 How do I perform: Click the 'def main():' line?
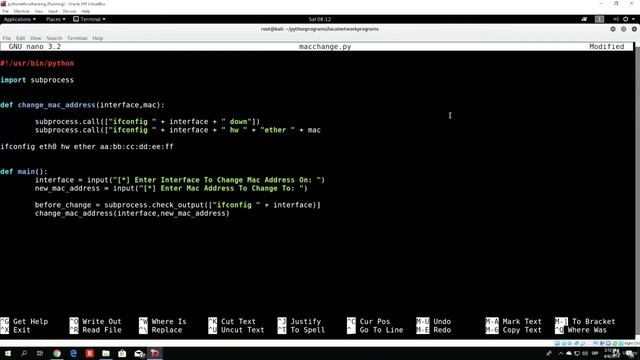click(24, 171)
